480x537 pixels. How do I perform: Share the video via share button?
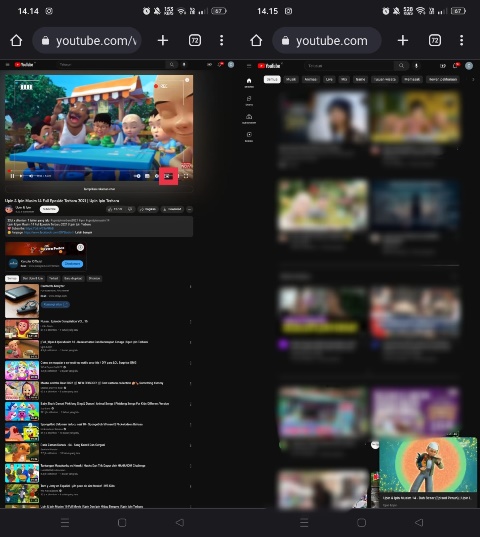[x=148, y=209]
